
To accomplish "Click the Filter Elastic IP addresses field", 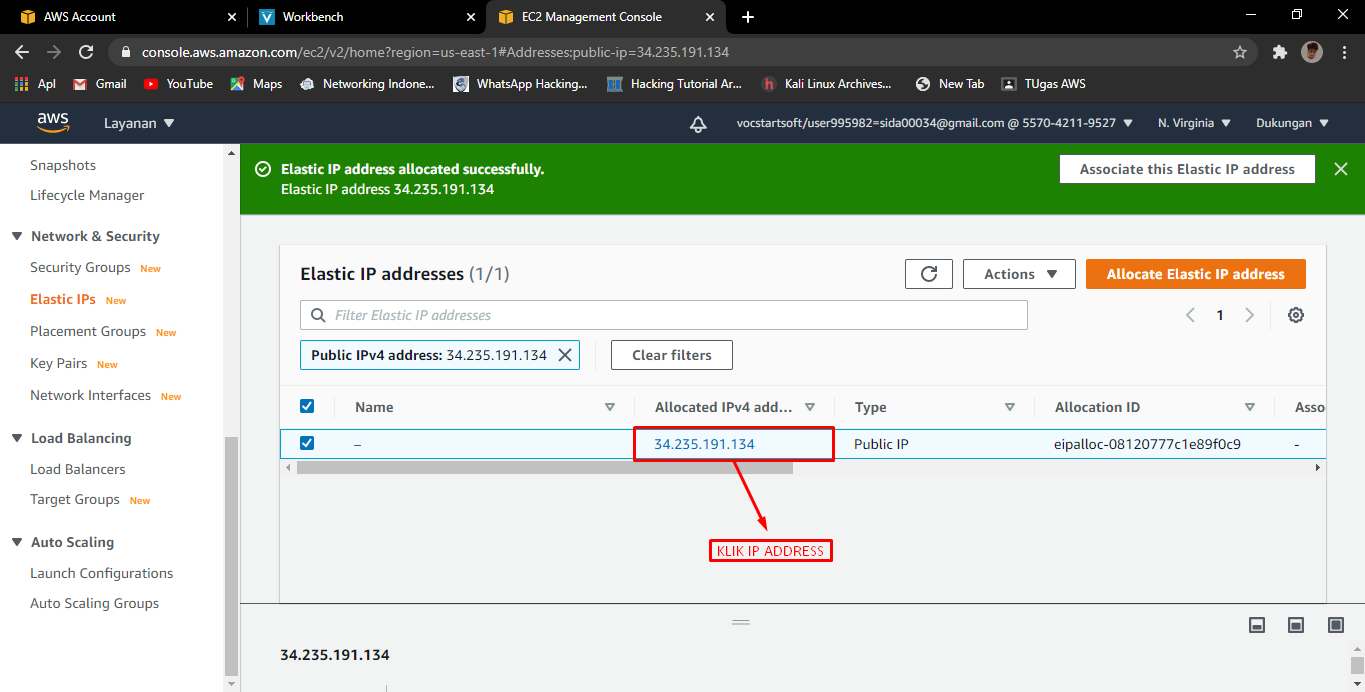I will 664,315.
